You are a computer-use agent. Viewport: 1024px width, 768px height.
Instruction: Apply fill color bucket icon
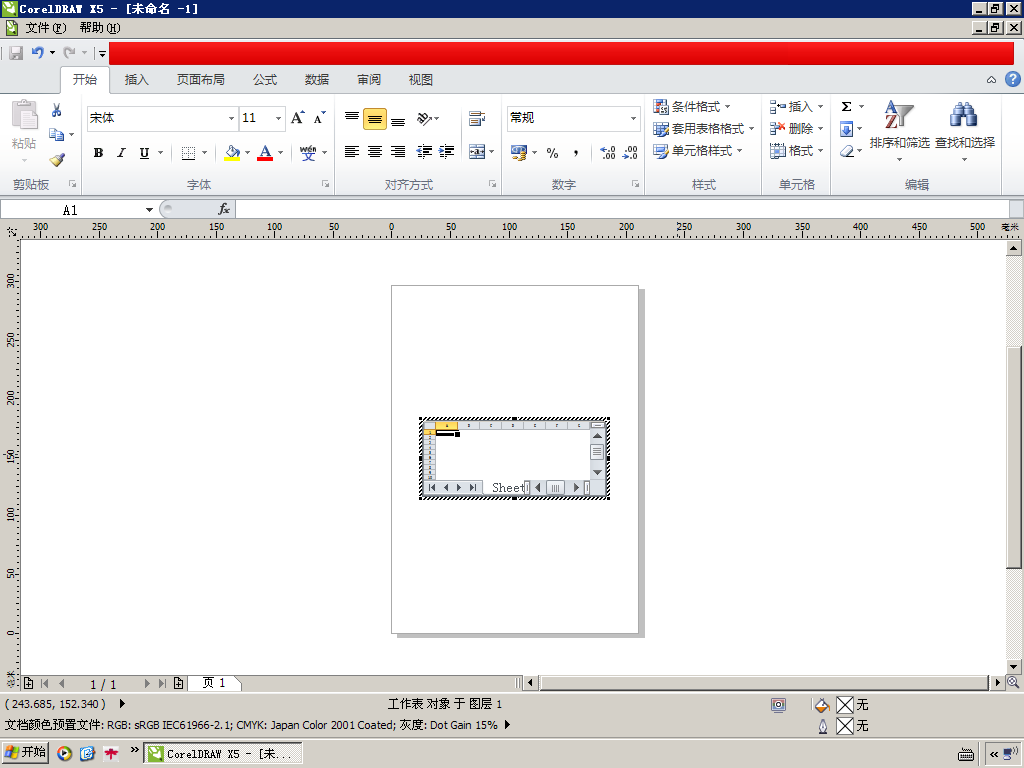tap(232, 153)
